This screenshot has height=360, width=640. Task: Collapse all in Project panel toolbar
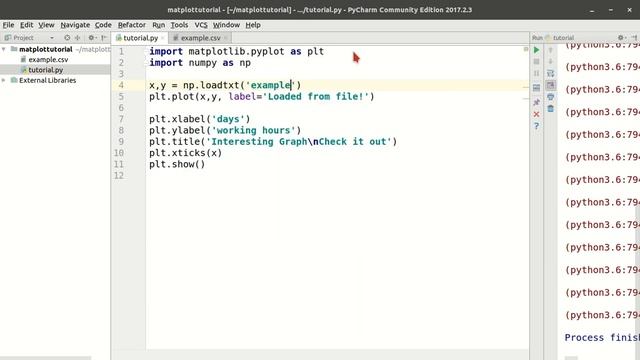coord(78,38)
